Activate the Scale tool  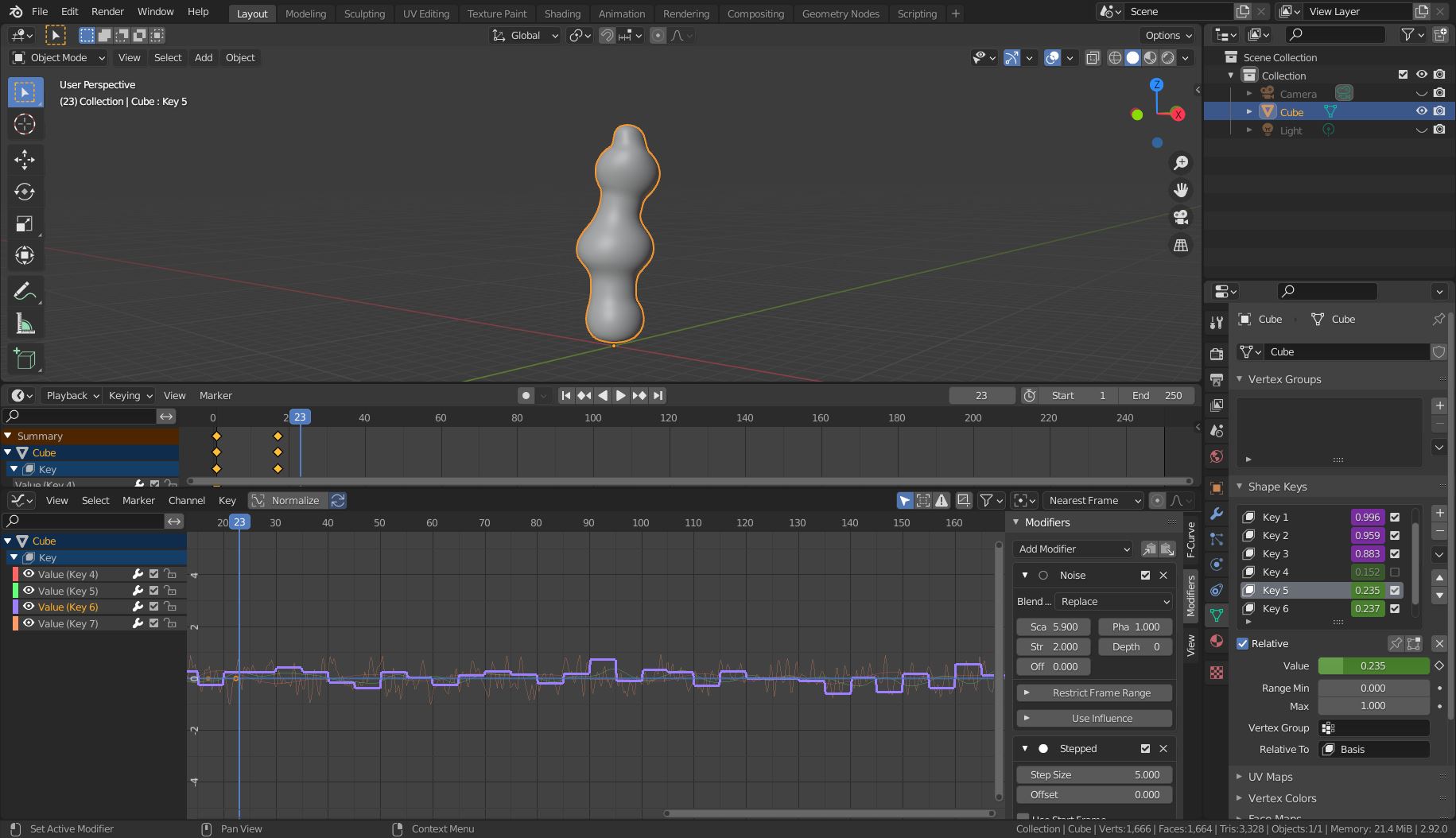pos(25,223)
